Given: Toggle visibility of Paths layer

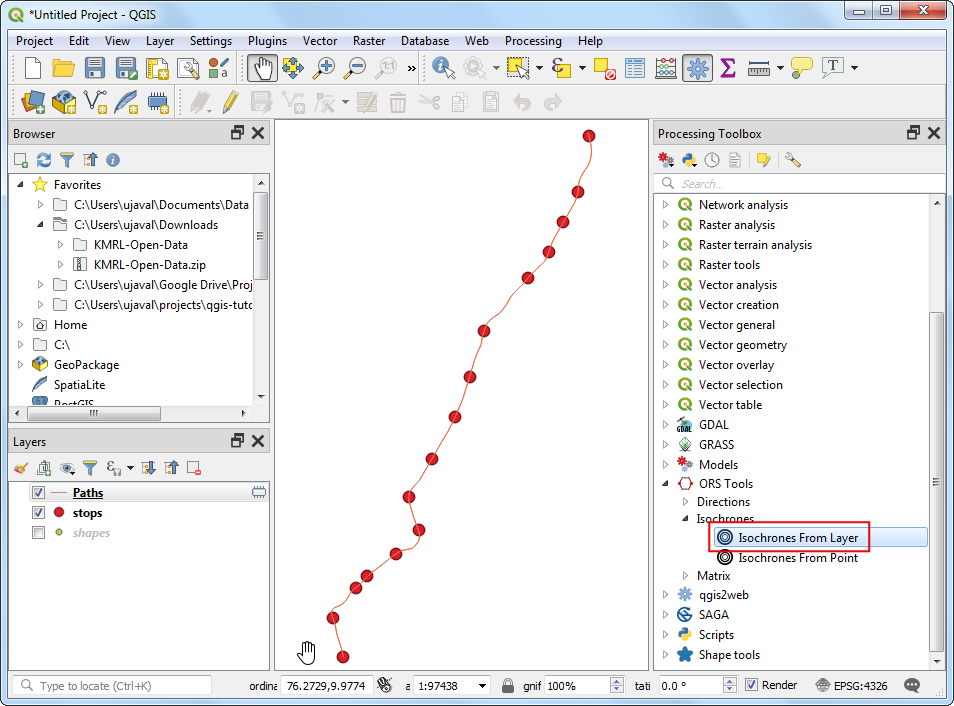Looking at the screenshot, I should tap(38, 492).
